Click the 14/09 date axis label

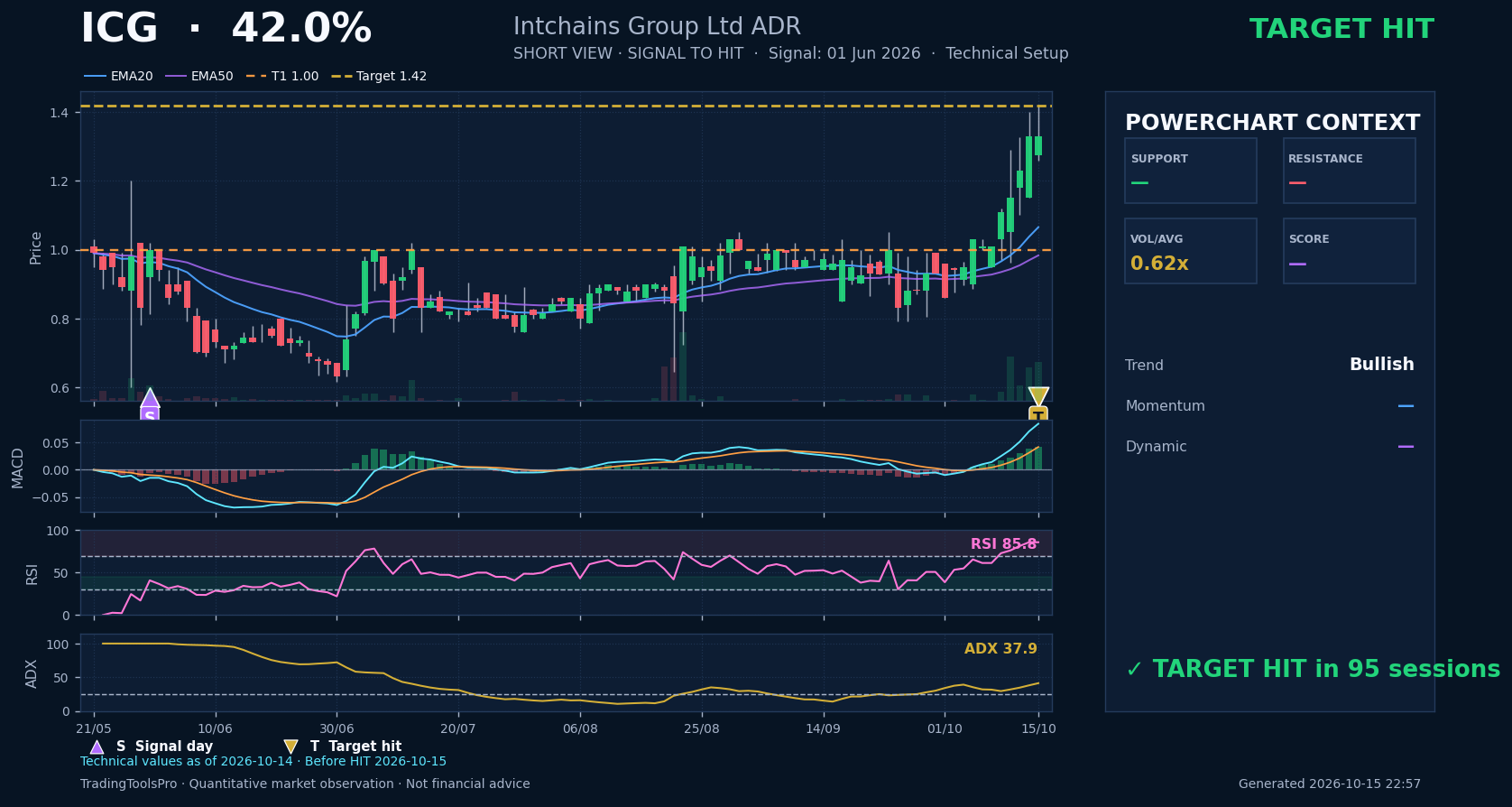[x=823, y=729]
